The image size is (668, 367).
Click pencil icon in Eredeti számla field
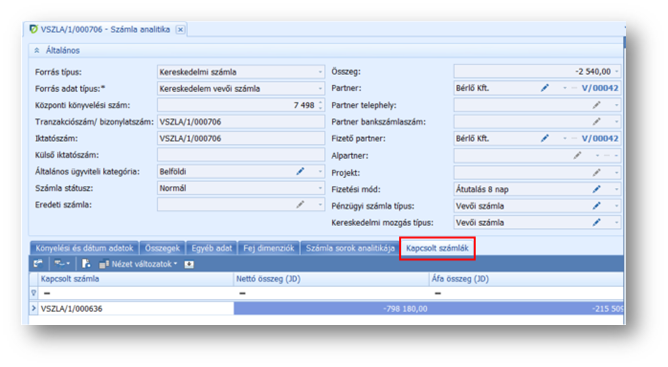point(300,205)
